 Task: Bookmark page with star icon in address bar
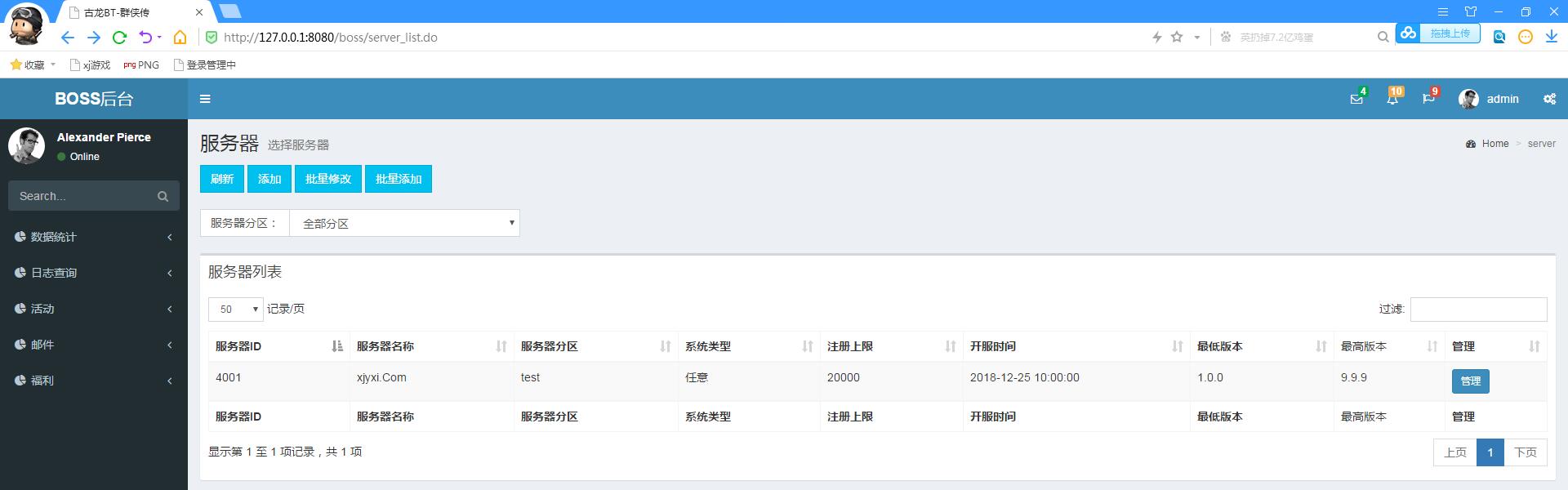pos(1177,37)
